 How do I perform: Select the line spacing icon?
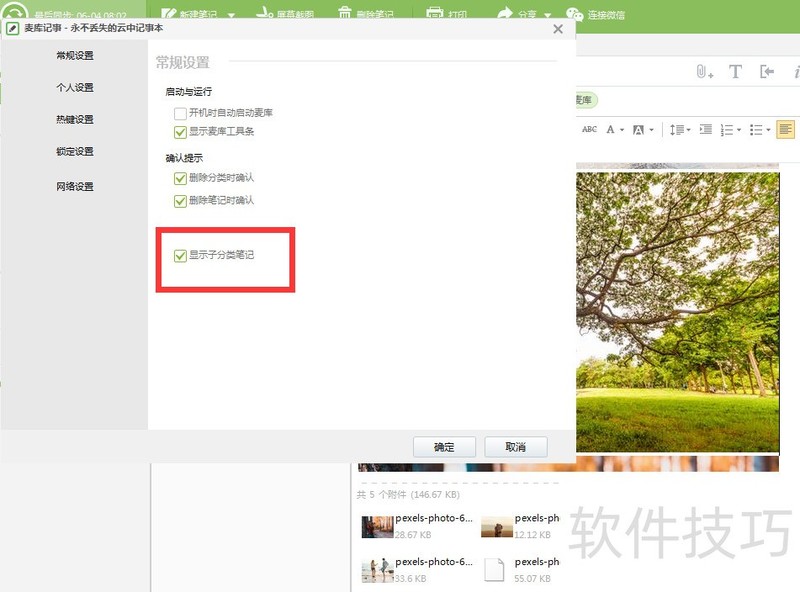(676, 130)
